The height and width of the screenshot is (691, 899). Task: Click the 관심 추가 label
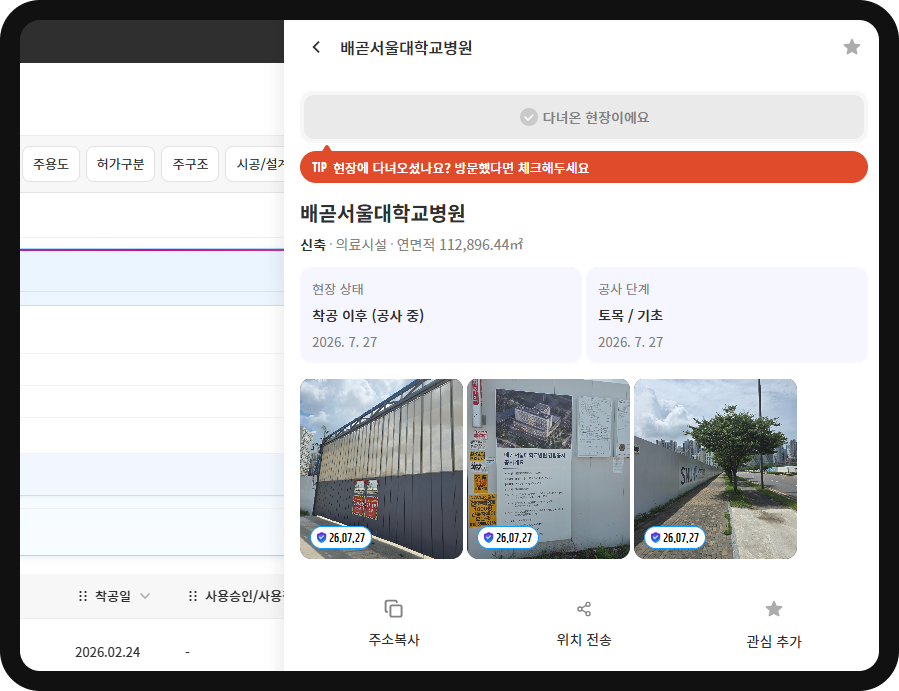(774, 641)
